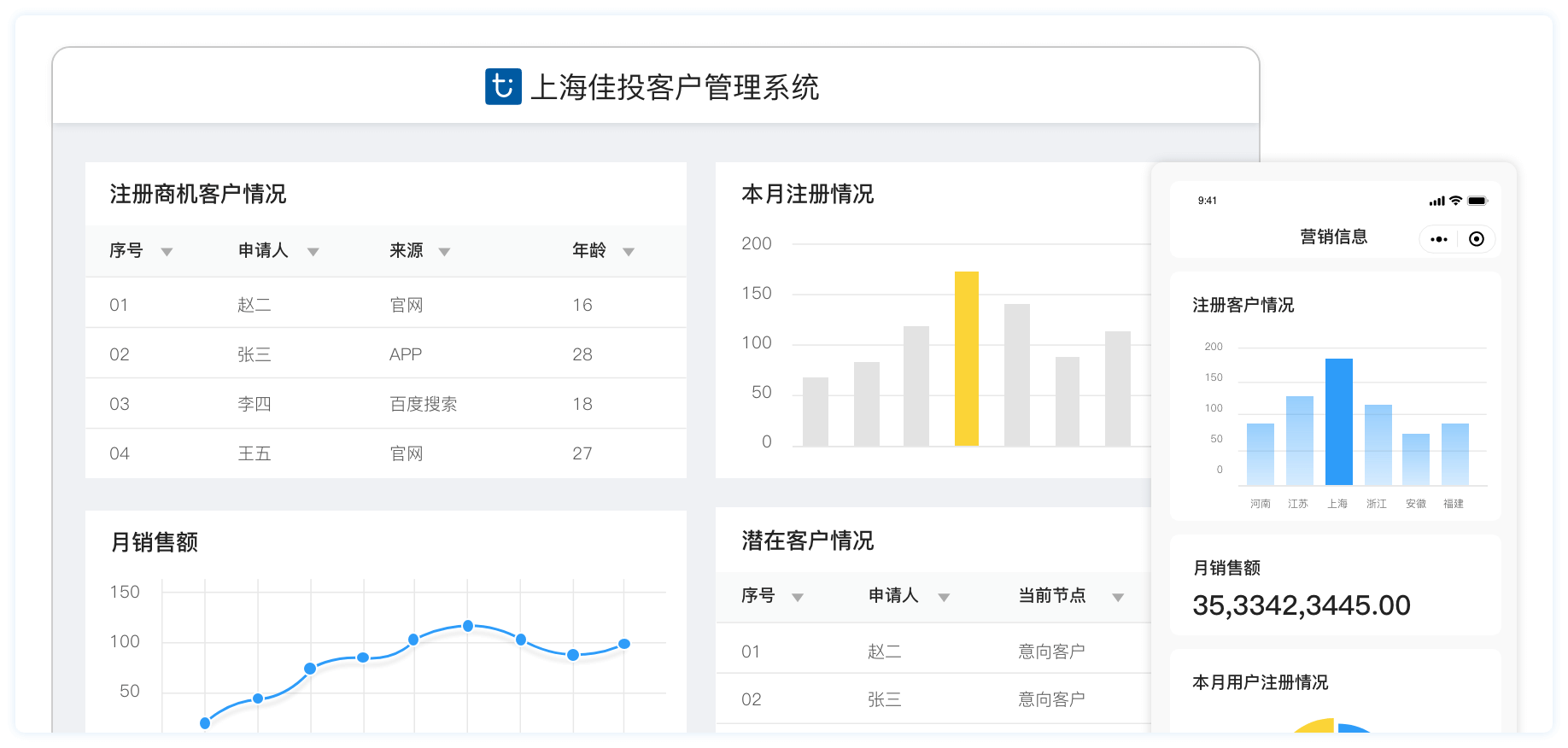Select the row for 赵二 from 官网
Image resolution: width=1568 pixels, height=748 pixels.
coord(386,305)
